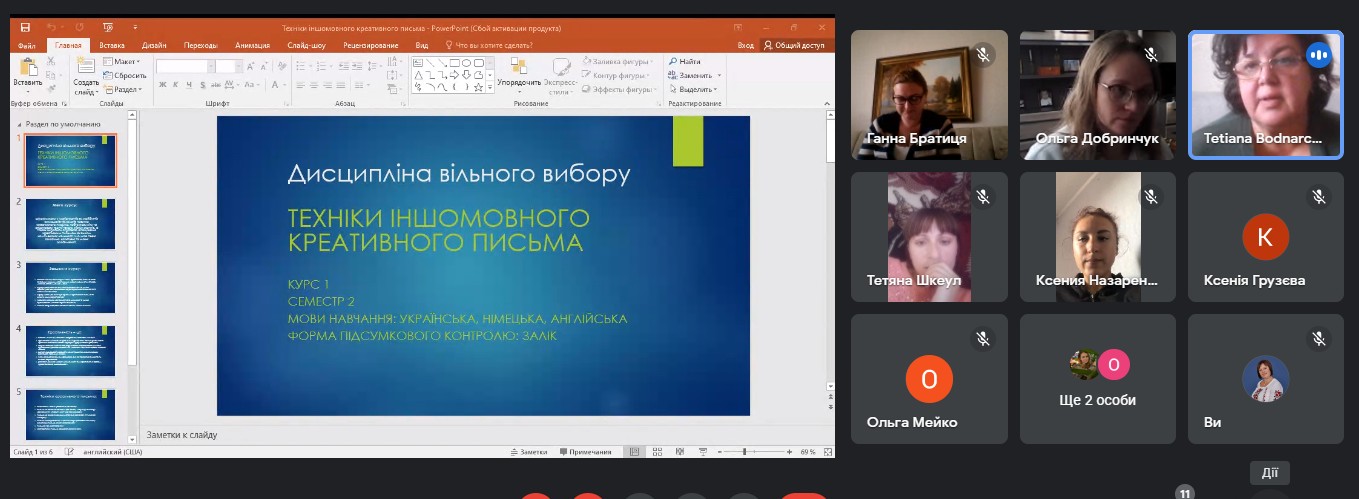Toggle the Notes (Заметки) pane button
Image resolution: width=1359 pixels, height=499 pixels.
pyautogui.click(x=529, y=452)
